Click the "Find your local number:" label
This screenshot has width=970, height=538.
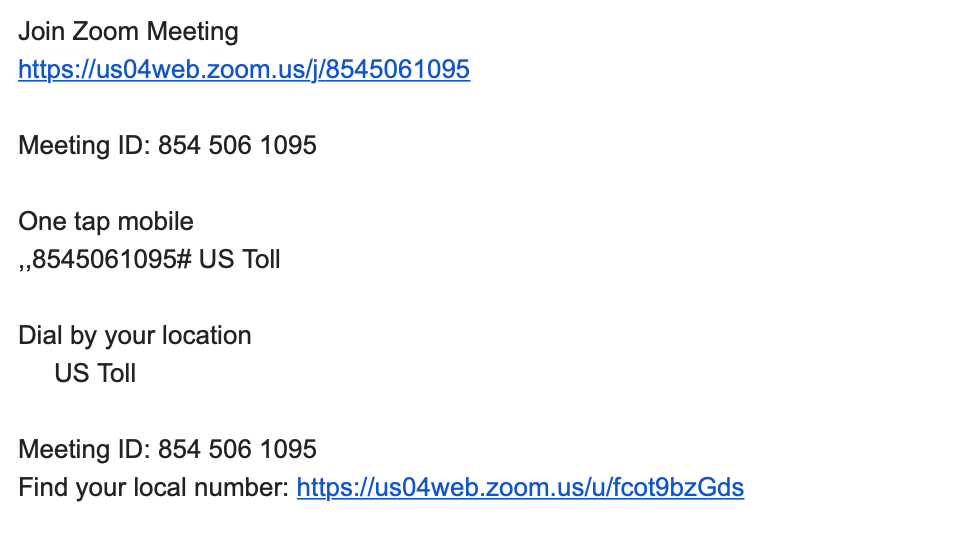tap(154, 487)
